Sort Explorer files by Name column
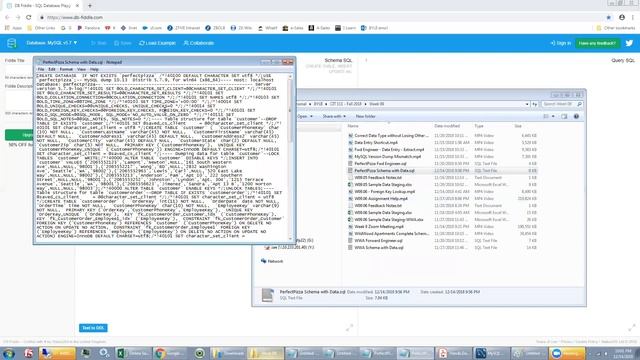640x360 pixels. 353,126
